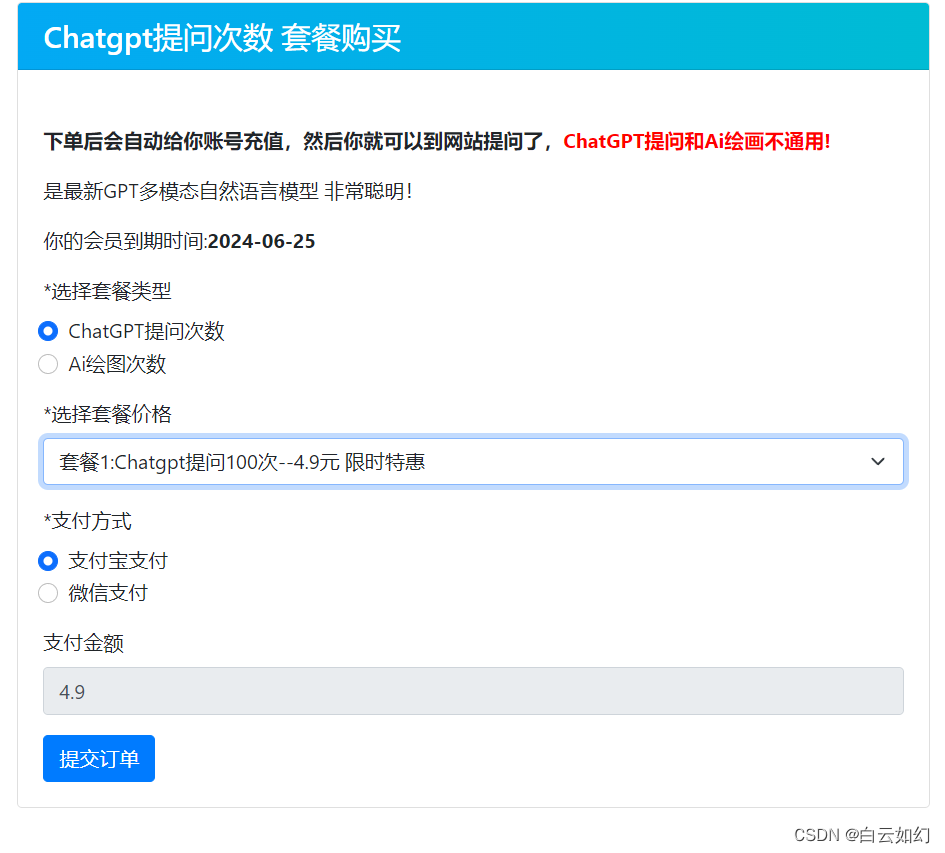Choose 支付宝支付 as payment method
The image size is (945, 853).
(48, 561)
